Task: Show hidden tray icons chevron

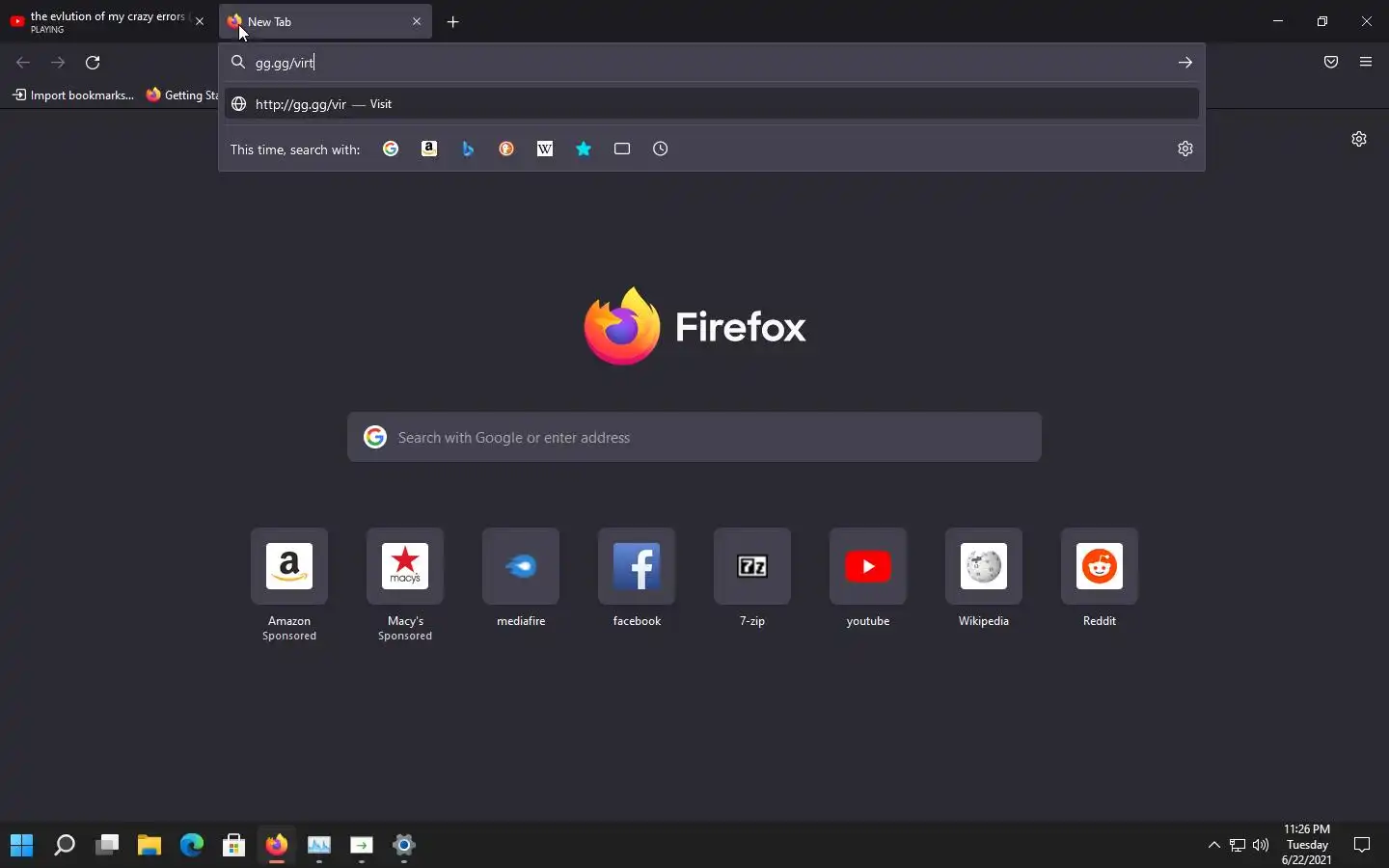Action: pyautogui.click(x=1215, y=846)
